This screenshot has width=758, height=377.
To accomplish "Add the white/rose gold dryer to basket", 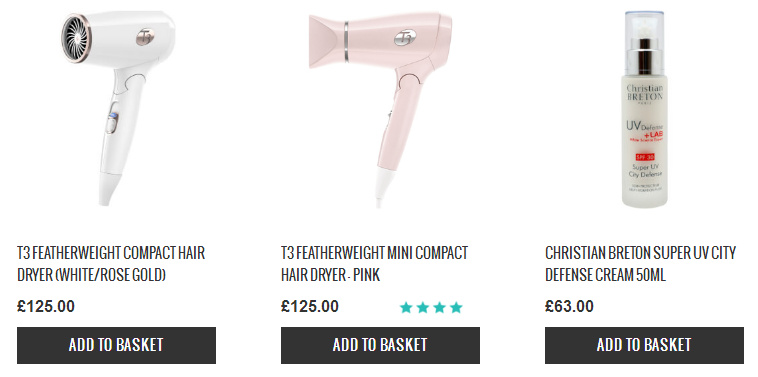I will (117, 345).
